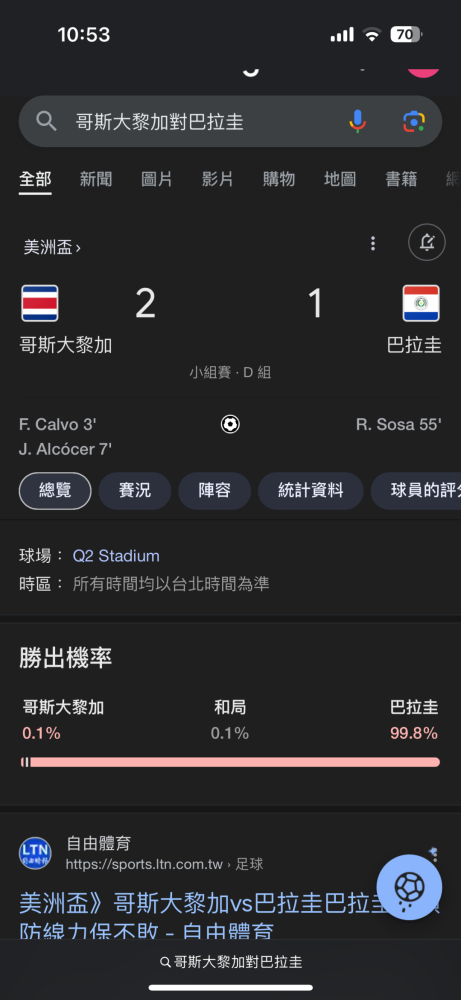Tap the floating soccer ball button
Screen dimensions: 461x1000
[x=409, y=887]
